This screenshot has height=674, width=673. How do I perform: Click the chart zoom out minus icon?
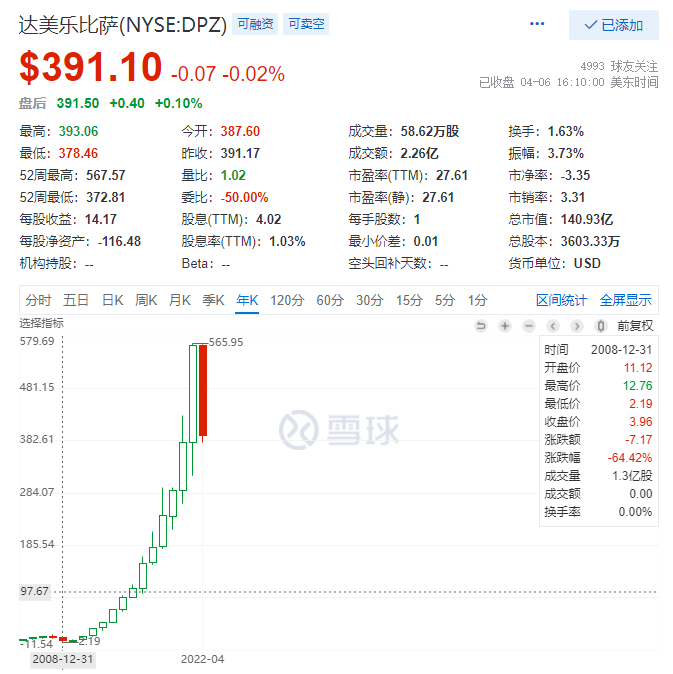coord(529,326)
